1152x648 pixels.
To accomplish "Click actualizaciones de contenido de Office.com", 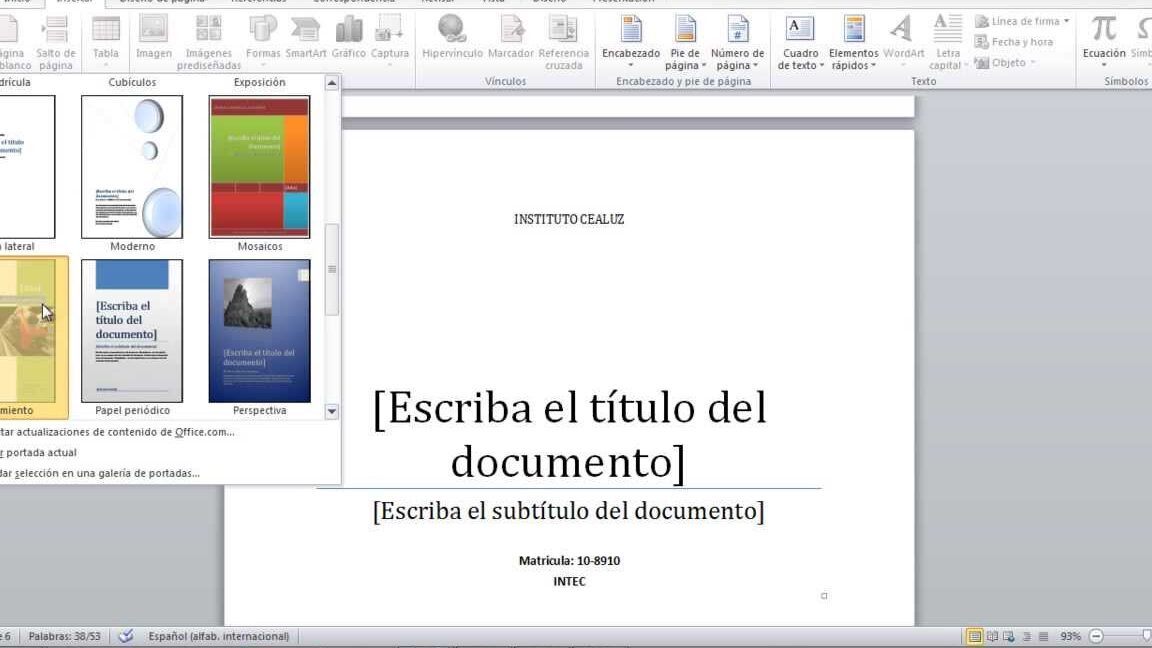I will coord(118,432).
